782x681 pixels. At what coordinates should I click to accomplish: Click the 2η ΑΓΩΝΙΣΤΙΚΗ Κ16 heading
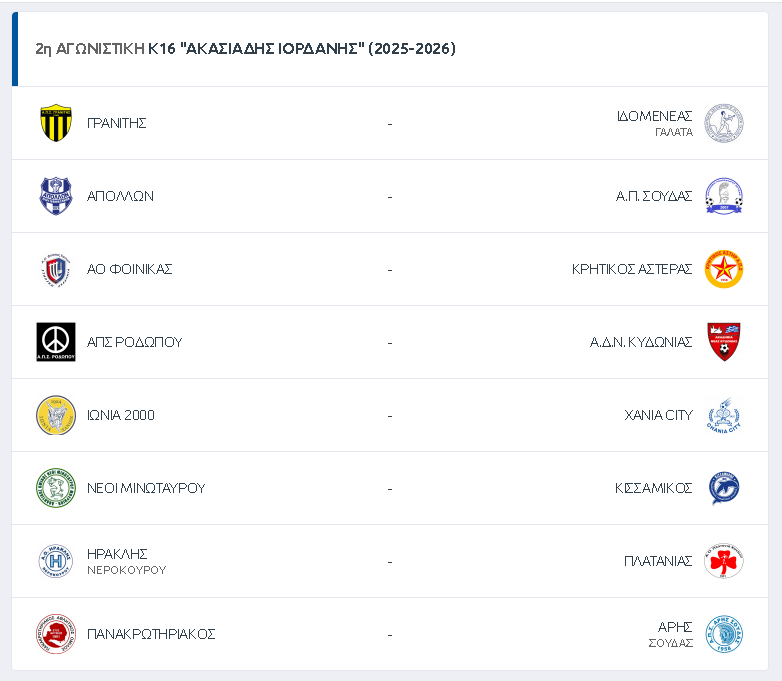[x=245, y=49]
